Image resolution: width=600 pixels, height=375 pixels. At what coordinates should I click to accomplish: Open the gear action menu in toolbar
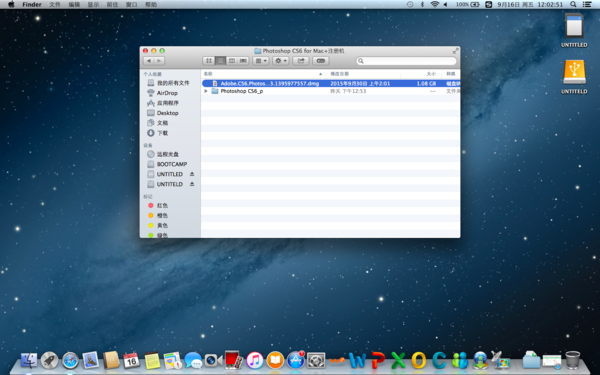pos(280,61)
